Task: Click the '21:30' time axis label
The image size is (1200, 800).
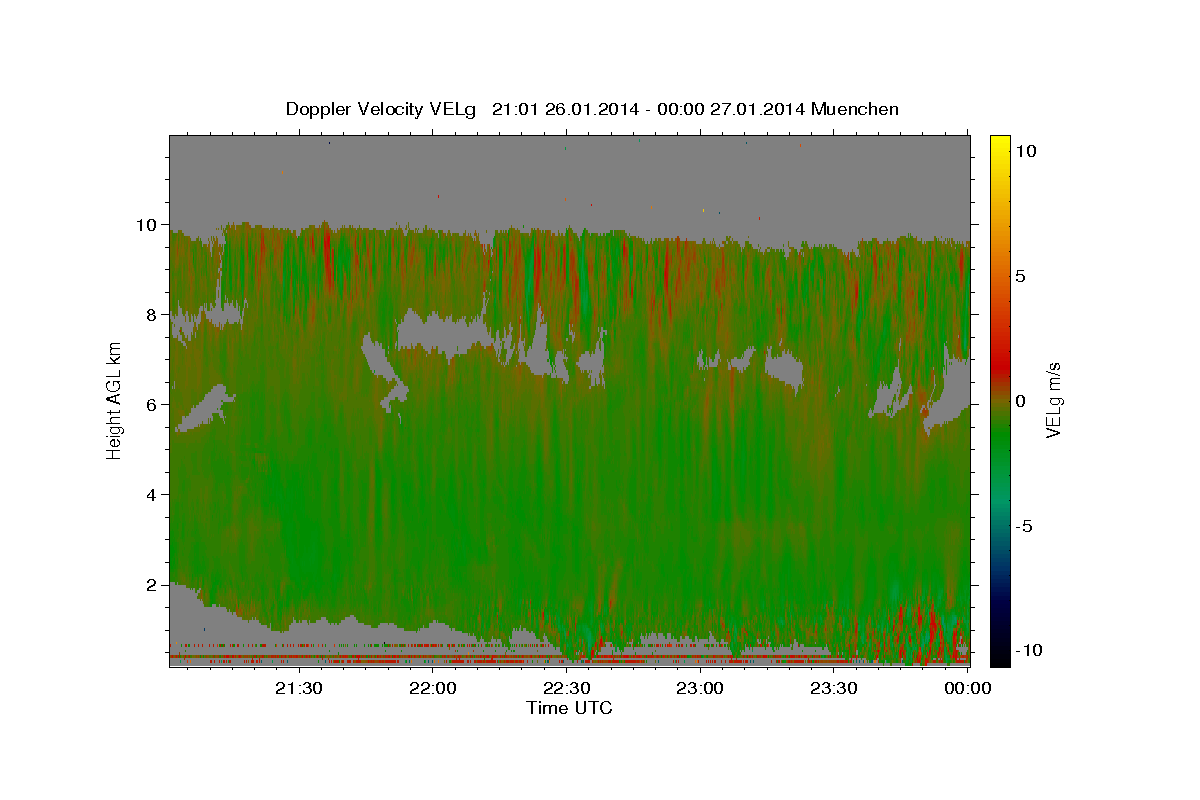Action: (298, 687)
